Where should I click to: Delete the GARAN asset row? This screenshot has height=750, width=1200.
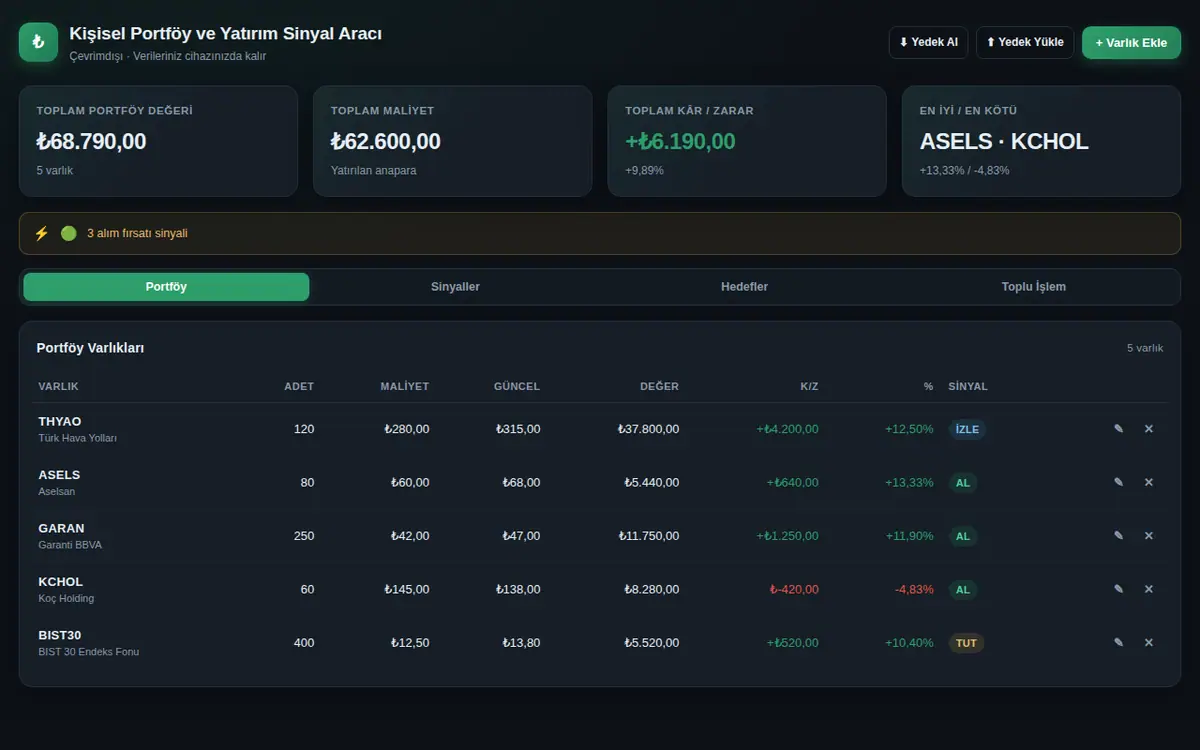point(1148,536)
